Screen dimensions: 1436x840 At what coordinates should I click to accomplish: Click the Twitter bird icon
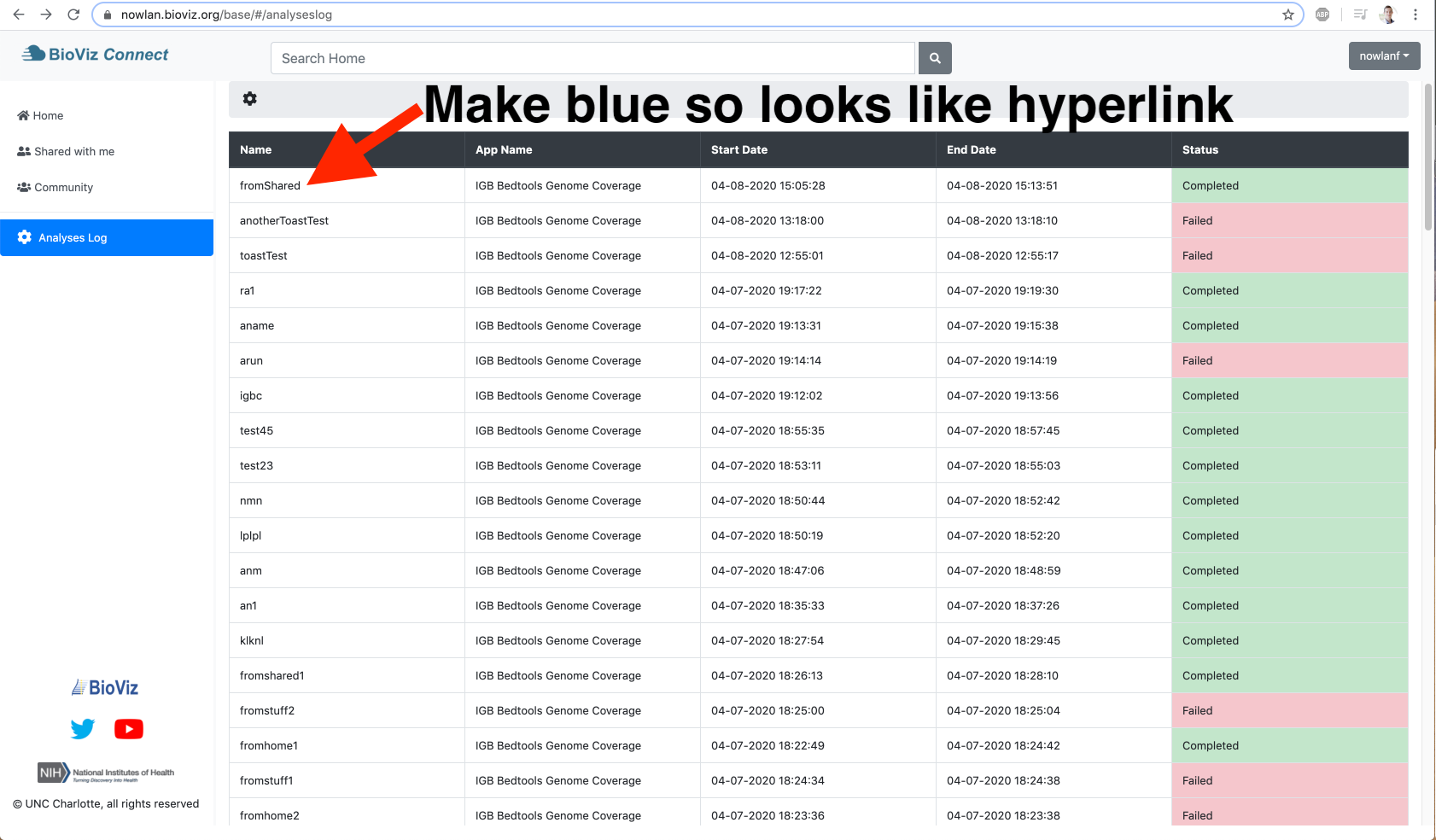pos(83,729)
